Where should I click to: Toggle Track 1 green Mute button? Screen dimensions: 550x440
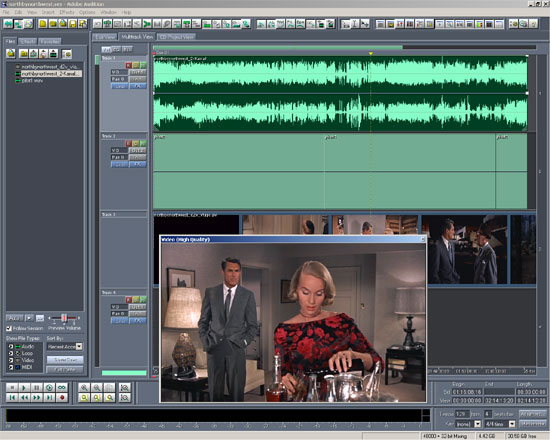(x=143, y=65)
